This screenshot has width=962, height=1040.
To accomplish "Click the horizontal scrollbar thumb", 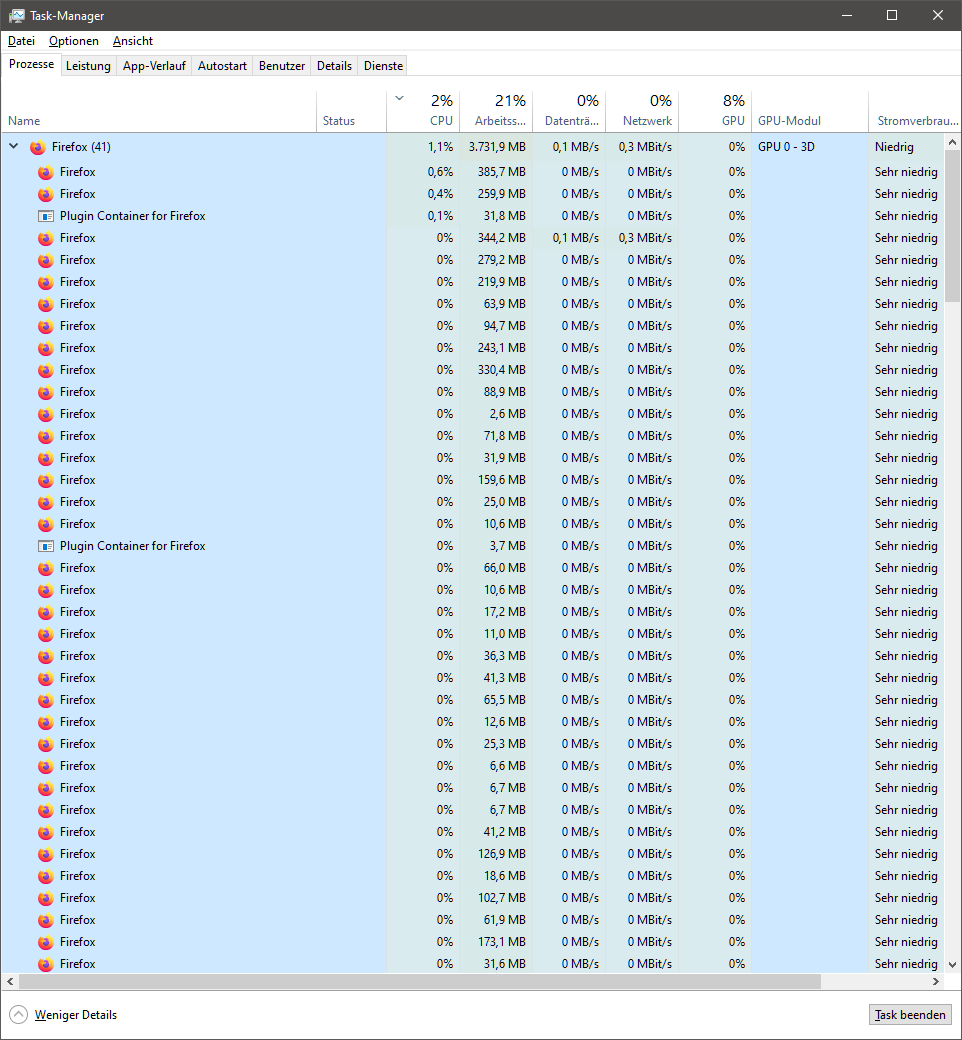I will (x=419, y=981).
